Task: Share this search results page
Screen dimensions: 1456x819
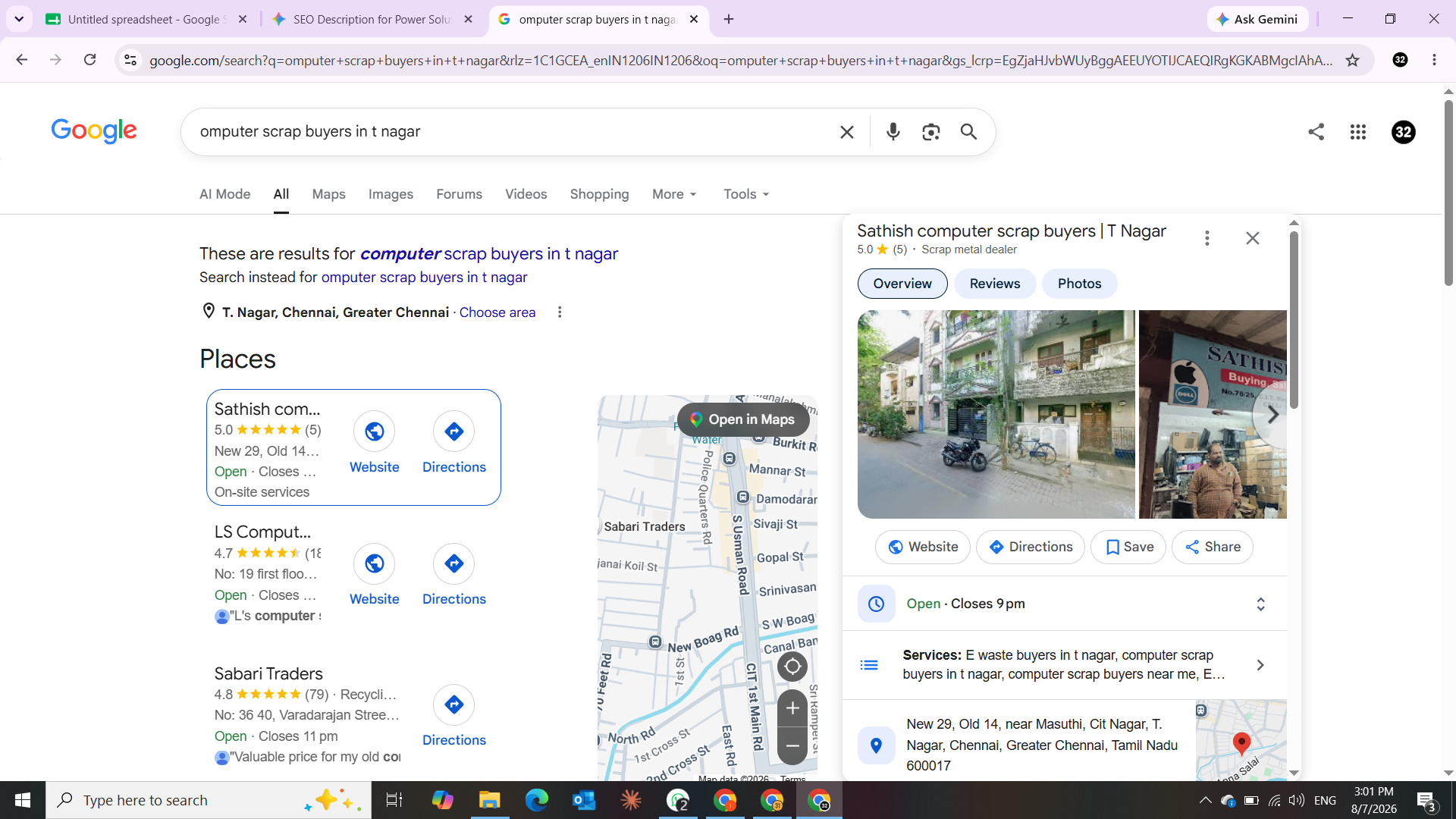Action: point(1316,132)
